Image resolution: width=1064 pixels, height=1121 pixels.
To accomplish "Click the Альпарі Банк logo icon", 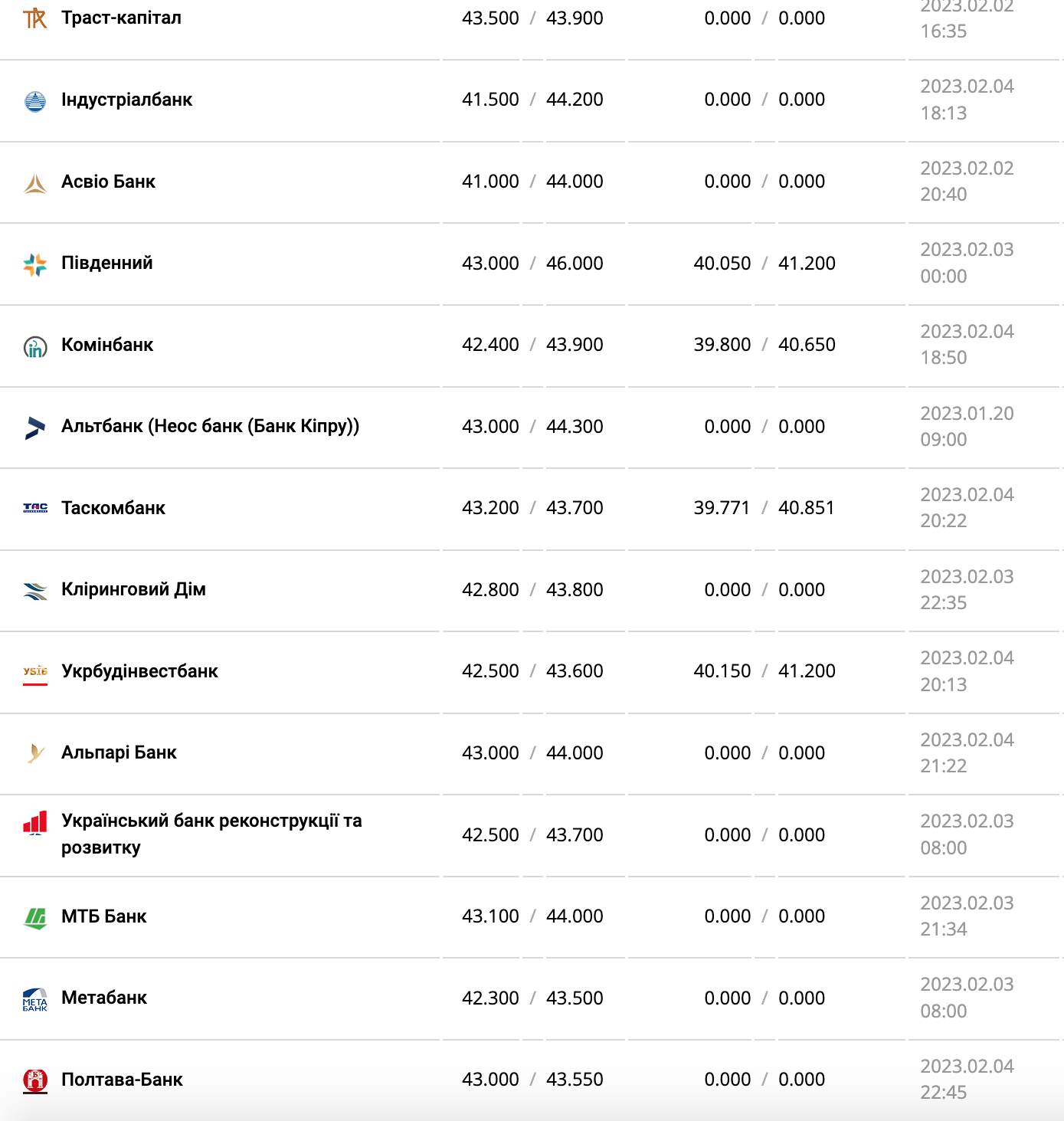I will point(35,753).
